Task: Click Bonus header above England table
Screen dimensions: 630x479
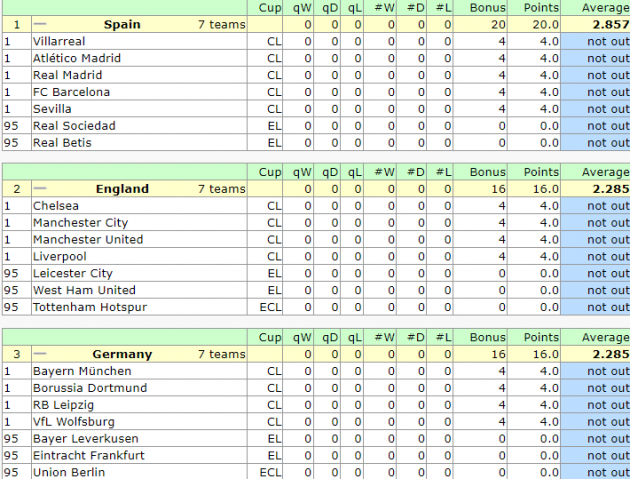Action: pos(489,172)
